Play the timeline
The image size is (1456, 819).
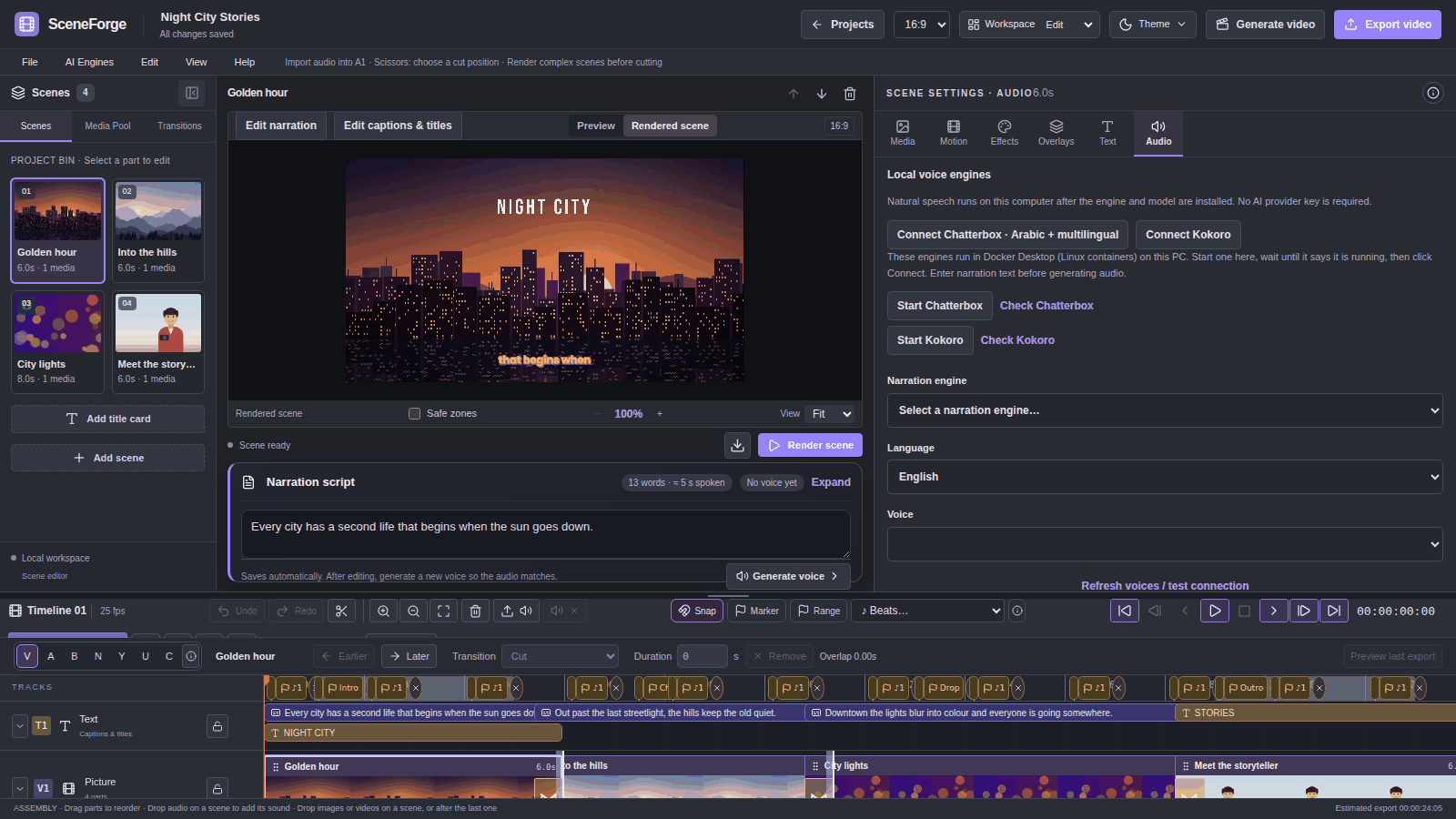click(x=1215, y=611)
